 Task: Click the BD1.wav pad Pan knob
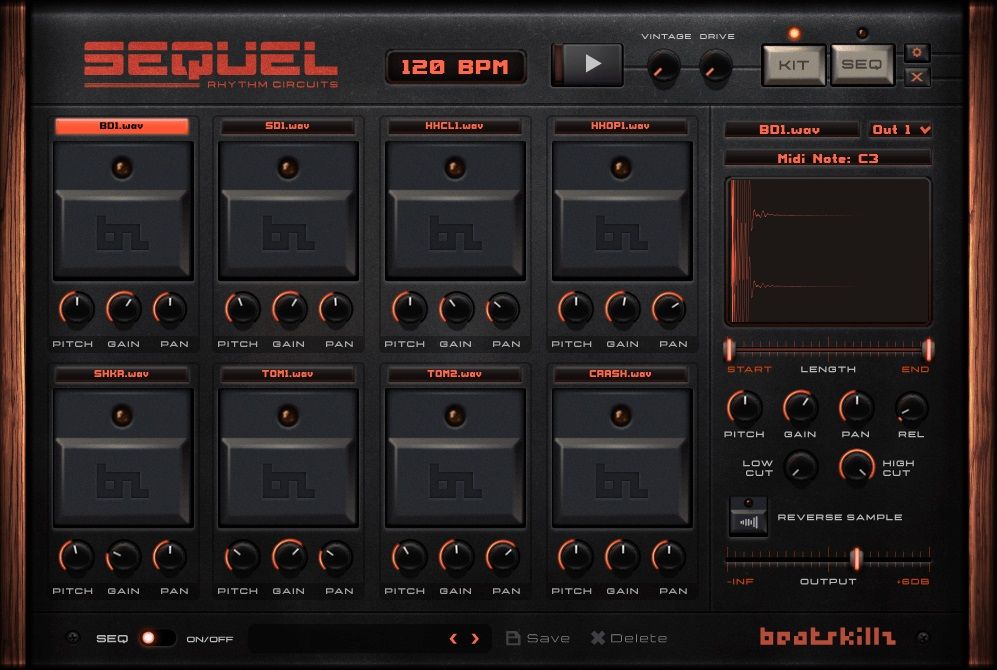coord(170,309)
